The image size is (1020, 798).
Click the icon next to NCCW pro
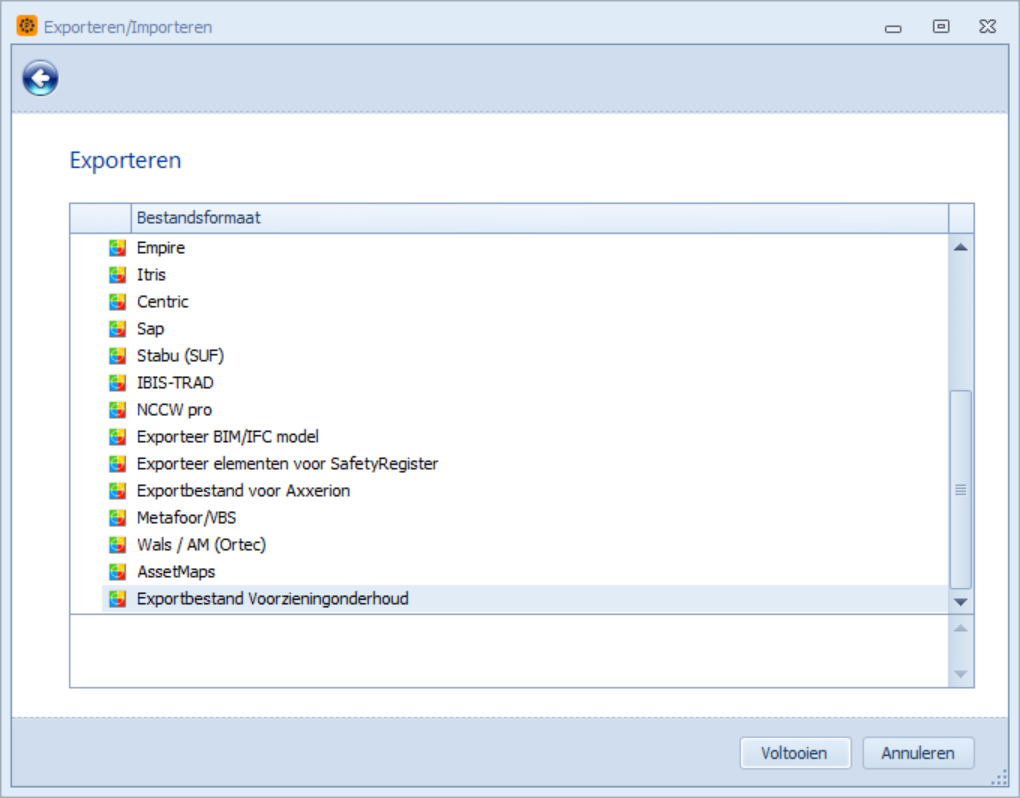coord(117,410)
